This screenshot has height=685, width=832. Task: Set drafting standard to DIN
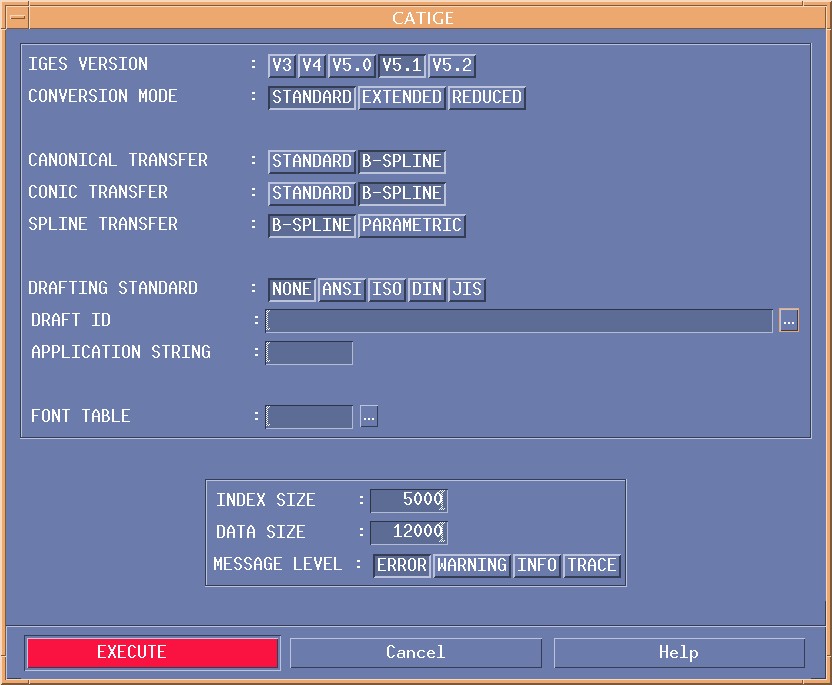427,289
